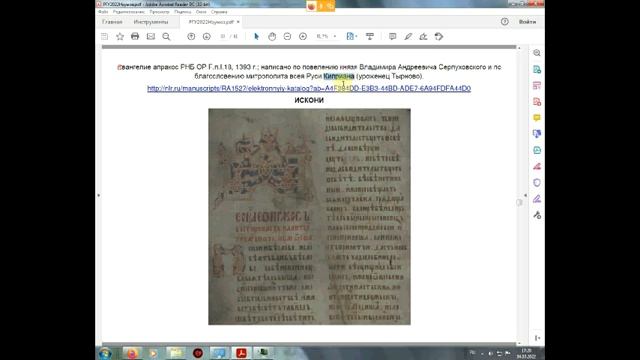The image size is (640, 360).
Task: Open the search tool in right panel
Action: click(537, 53)
